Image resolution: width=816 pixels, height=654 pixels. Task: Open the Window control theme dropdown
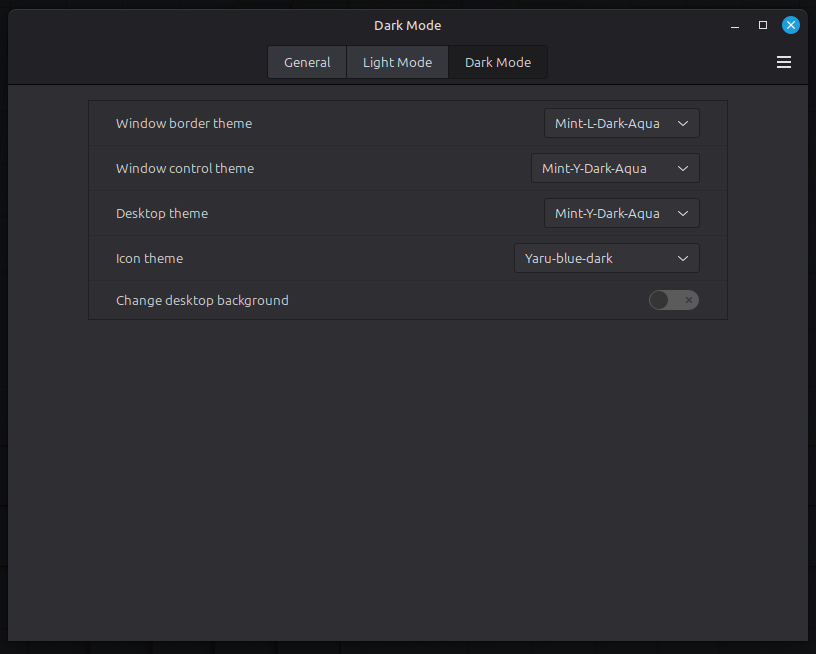(x=615, y=168)
